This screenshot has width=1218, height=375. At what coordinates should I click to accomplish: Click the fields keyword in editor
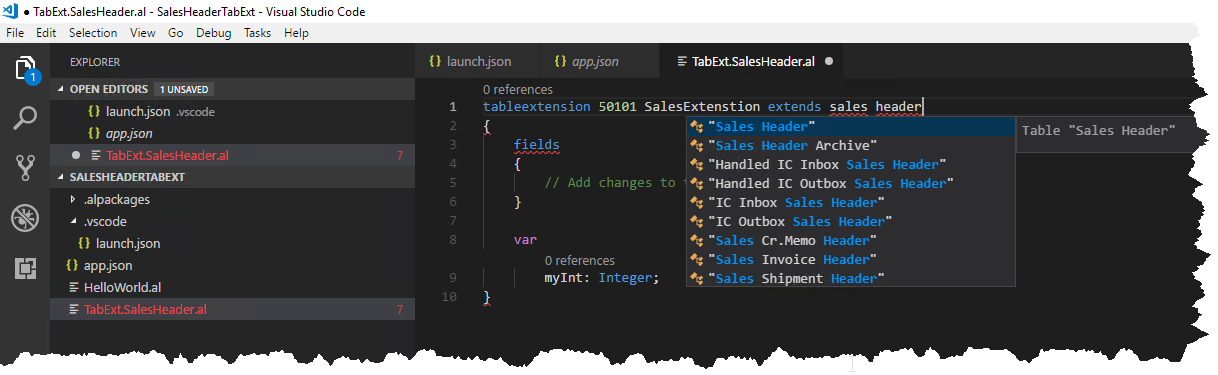[537, 145]
